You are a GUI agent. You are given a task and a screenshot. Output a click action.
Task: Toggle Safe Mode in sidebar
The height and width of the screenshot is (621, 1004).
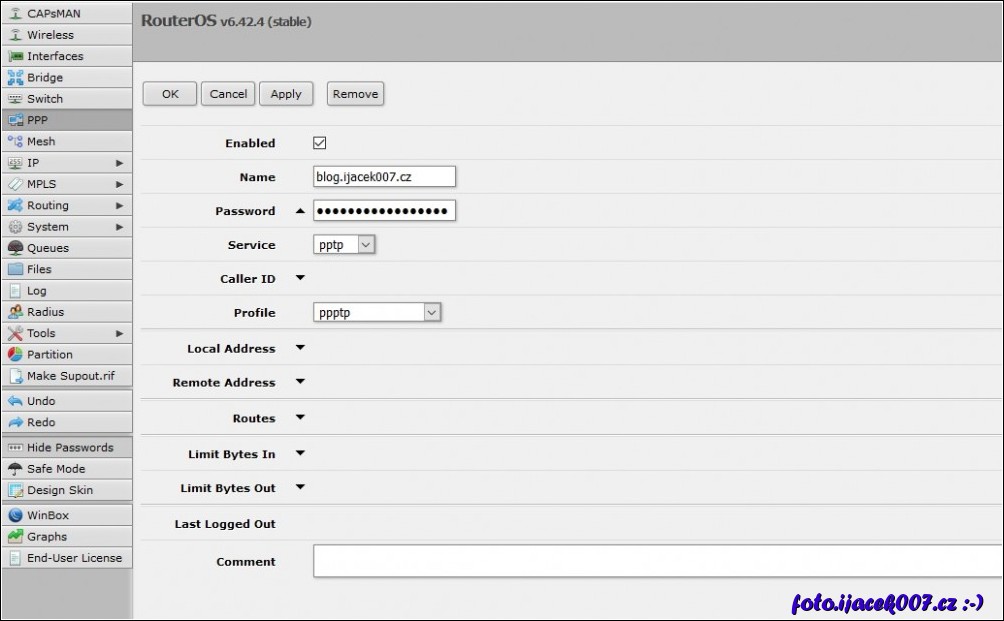(x=55, y=469)
